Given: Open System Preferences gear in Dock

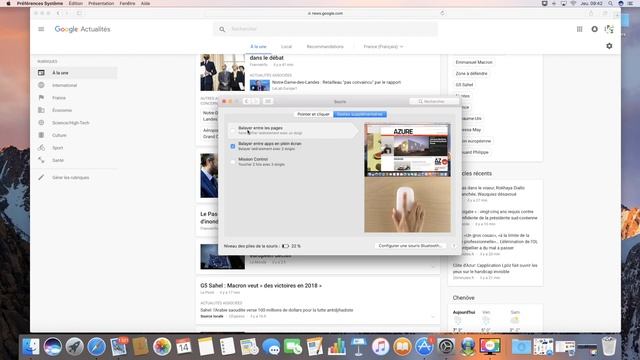Looking at the screenshot, I should click(446, 347).
